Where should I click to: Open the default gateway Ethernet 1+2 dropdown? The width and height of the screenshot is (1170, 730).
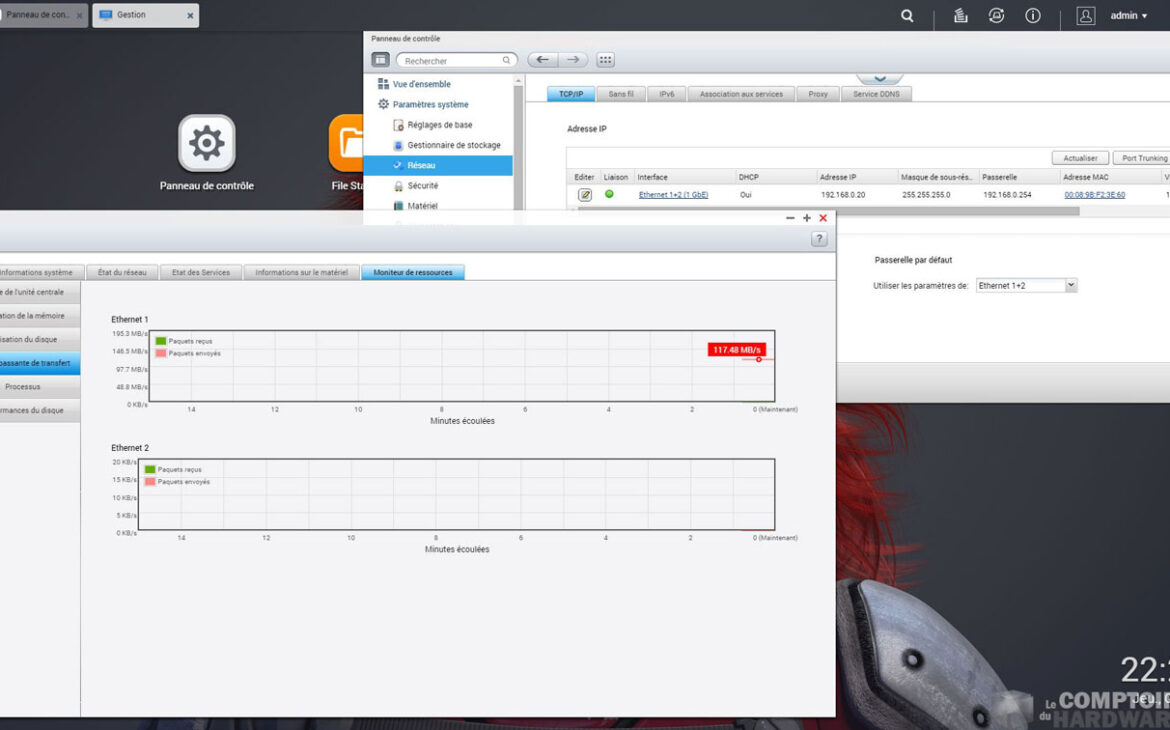[1071, 286]
